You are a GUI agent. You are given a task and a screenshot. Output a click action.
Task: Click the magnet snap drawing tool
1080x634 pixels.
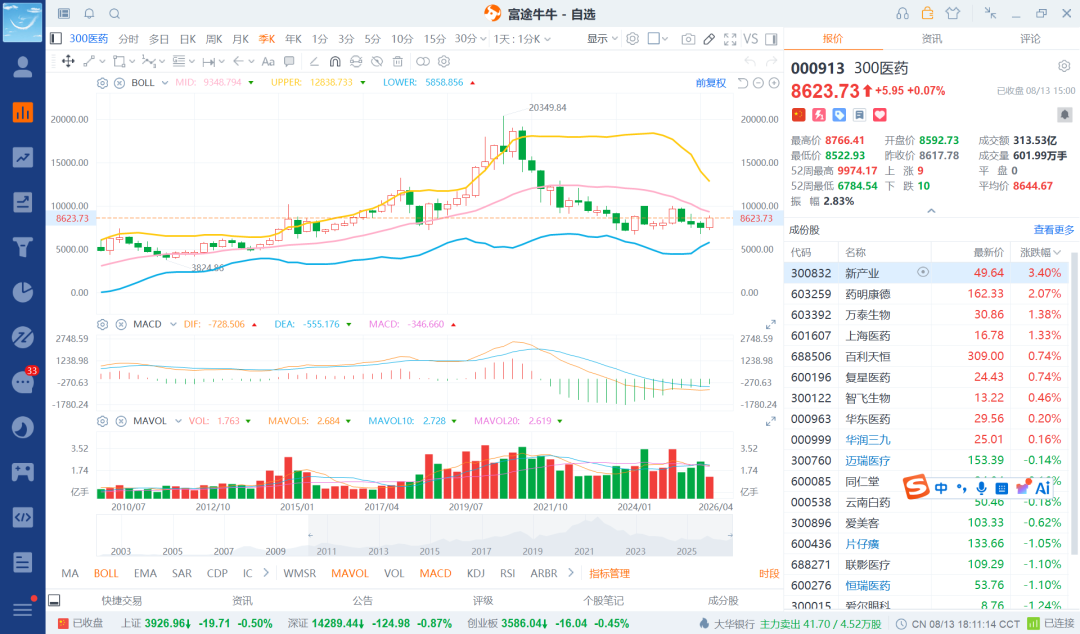(335, 61)
